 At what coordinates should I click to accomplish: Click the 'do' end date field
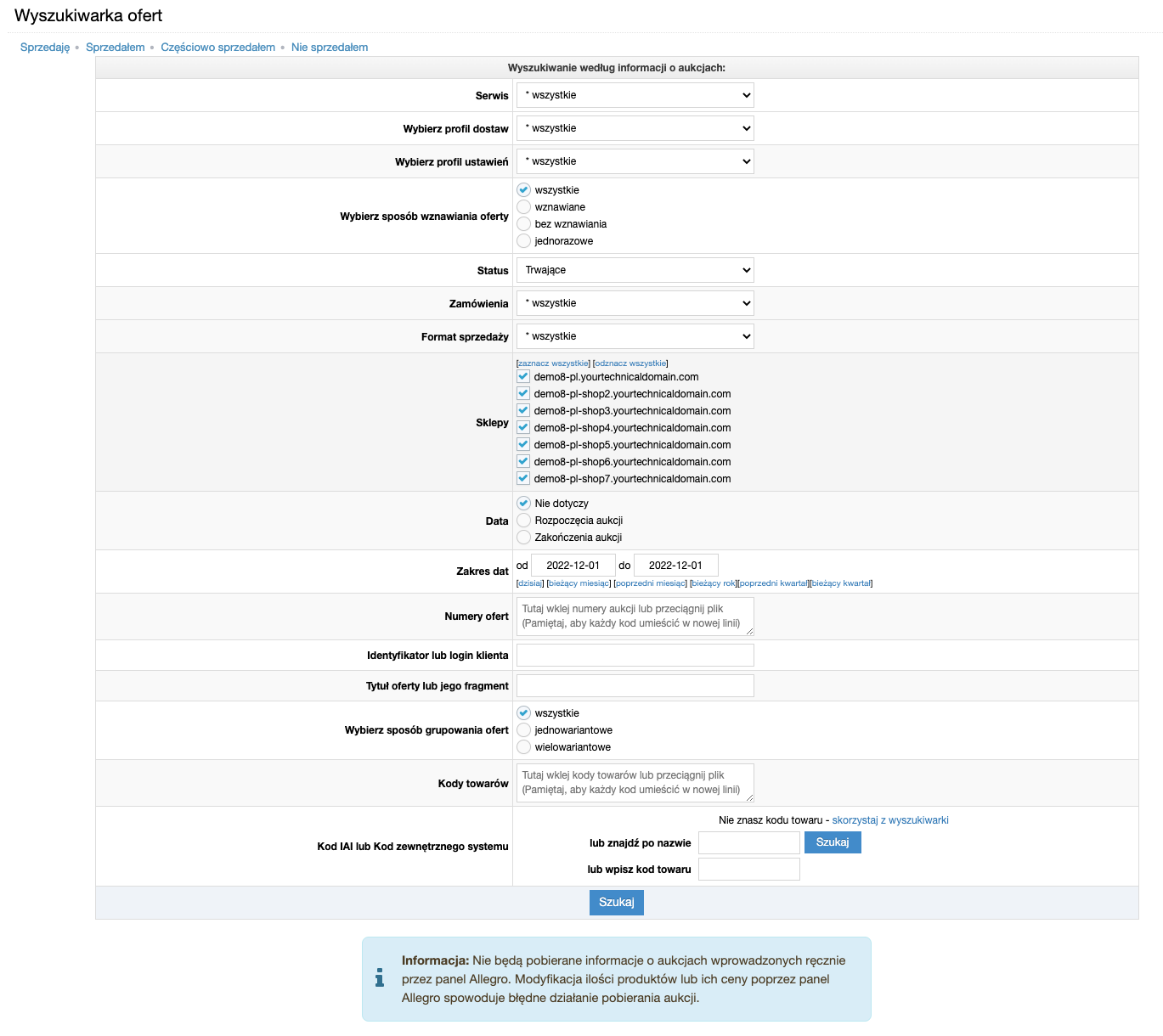[676, 566]
